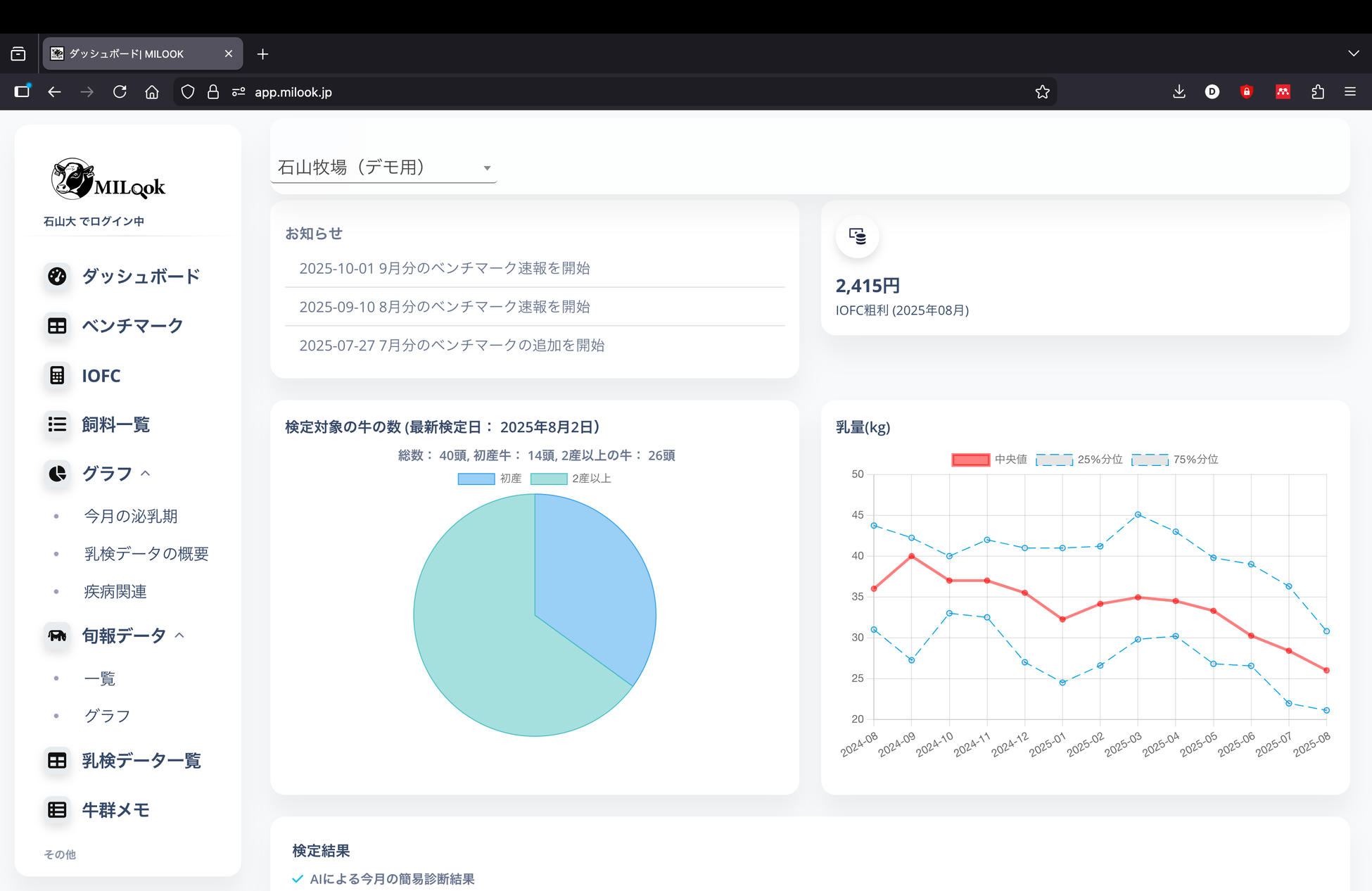
Task: Open the browser downloads icon
Action: (1179, 92)
